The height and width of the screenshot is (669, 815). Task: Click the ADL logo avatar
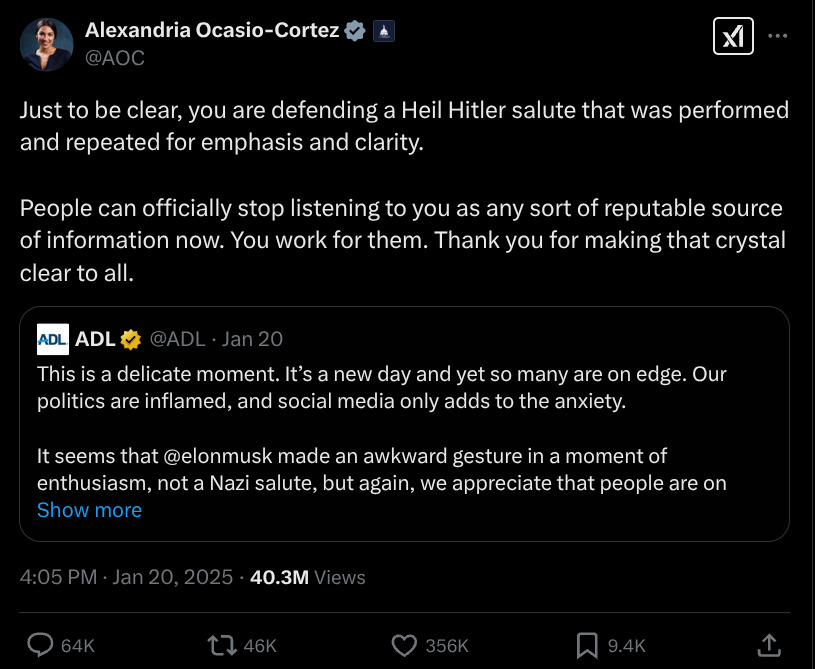[53, 339]
